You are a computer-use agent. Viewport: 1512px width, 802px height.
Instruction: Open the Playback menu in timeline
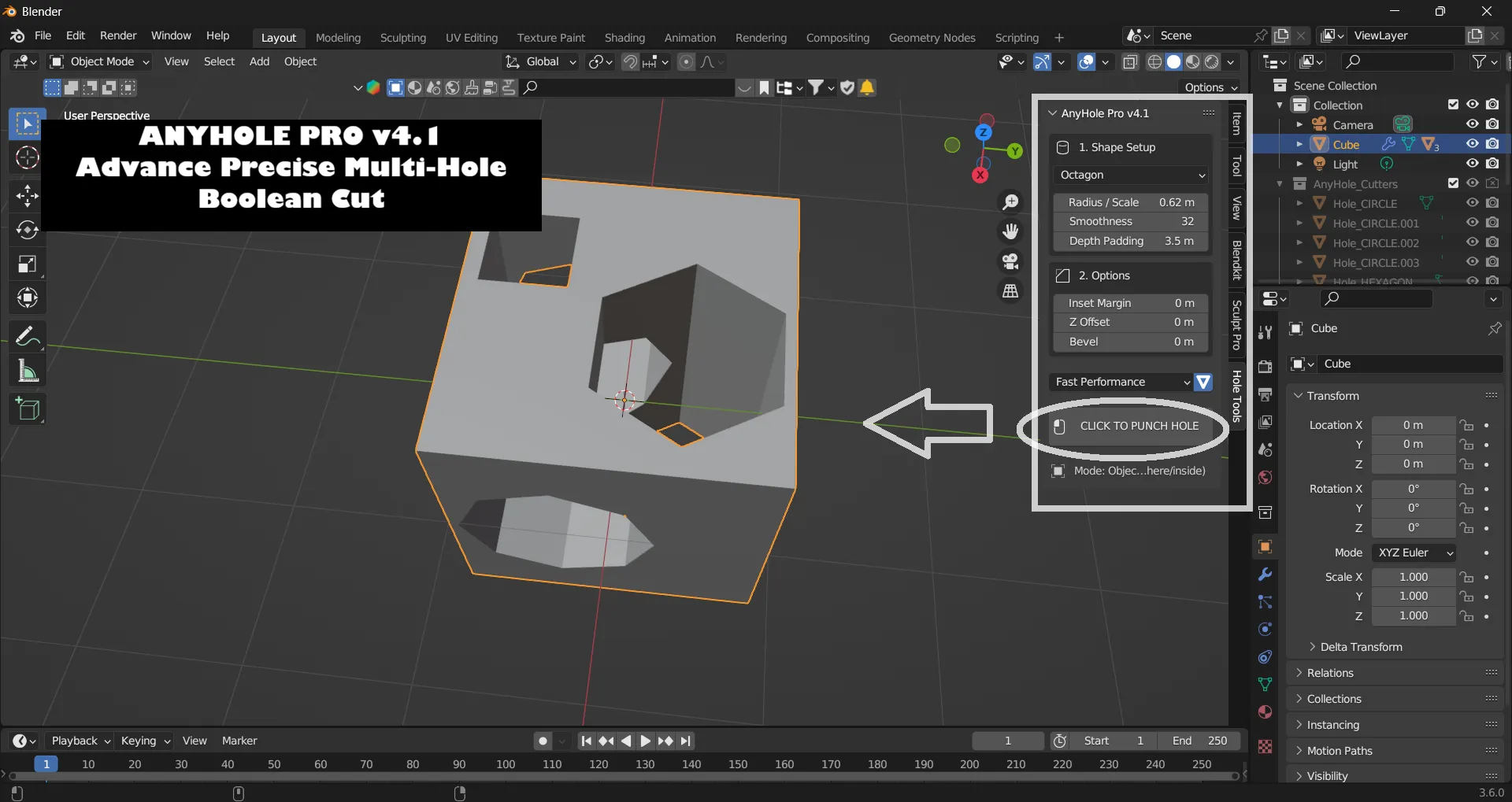coord(80,741)
